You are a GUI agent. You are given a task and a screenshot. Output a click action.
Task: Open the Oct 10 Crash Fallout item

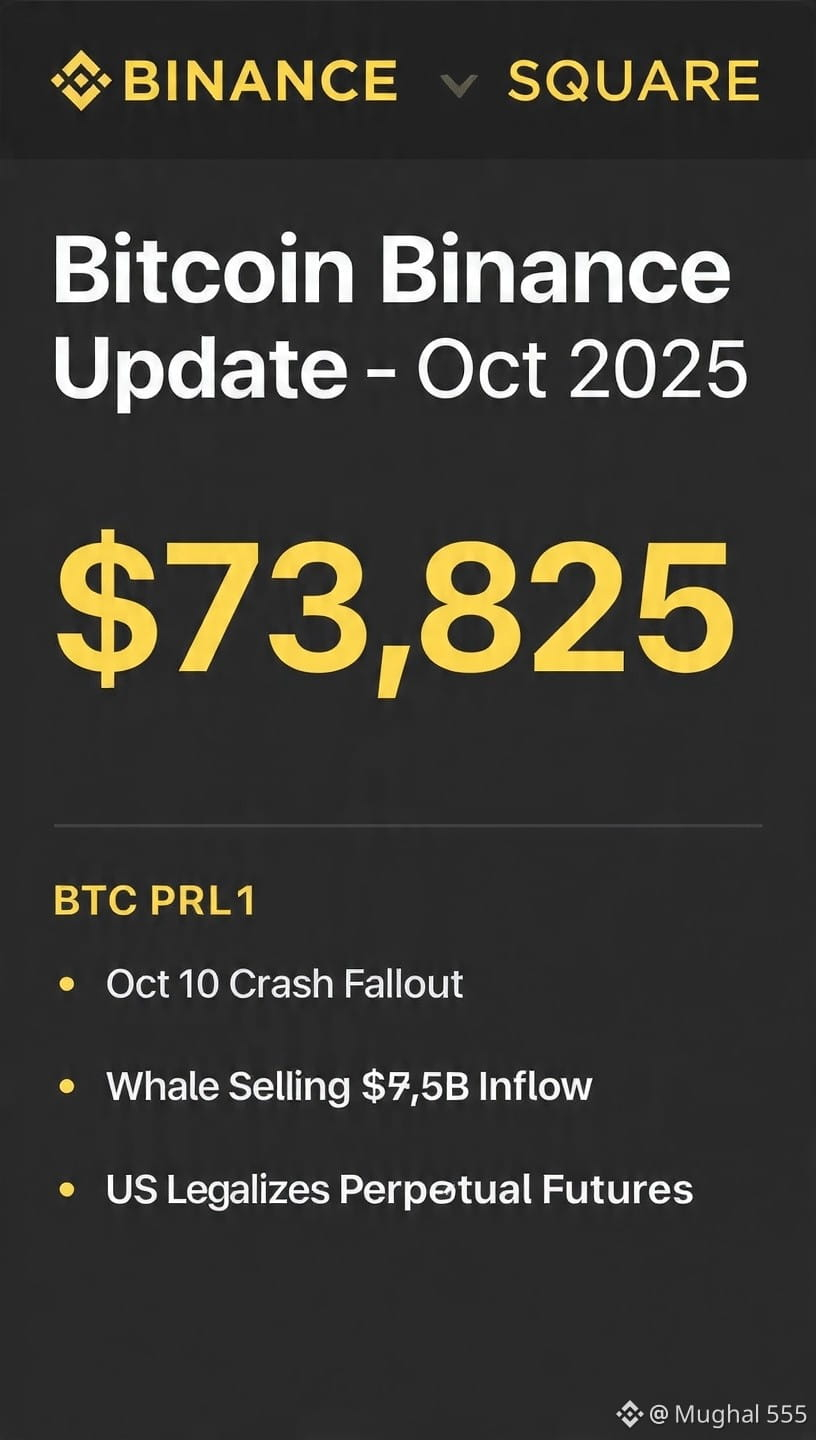pos(284,984)
